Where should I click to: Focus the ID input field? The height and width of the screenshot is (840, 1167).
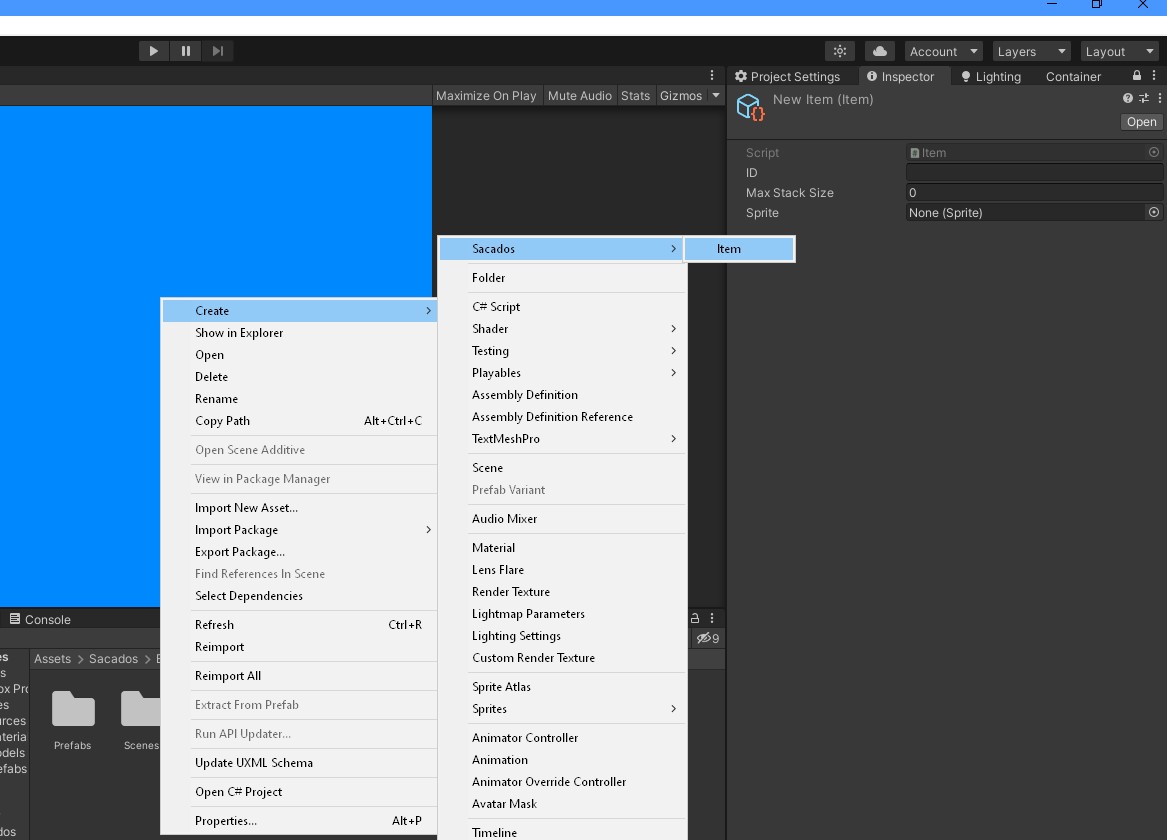coord(1035,173)
